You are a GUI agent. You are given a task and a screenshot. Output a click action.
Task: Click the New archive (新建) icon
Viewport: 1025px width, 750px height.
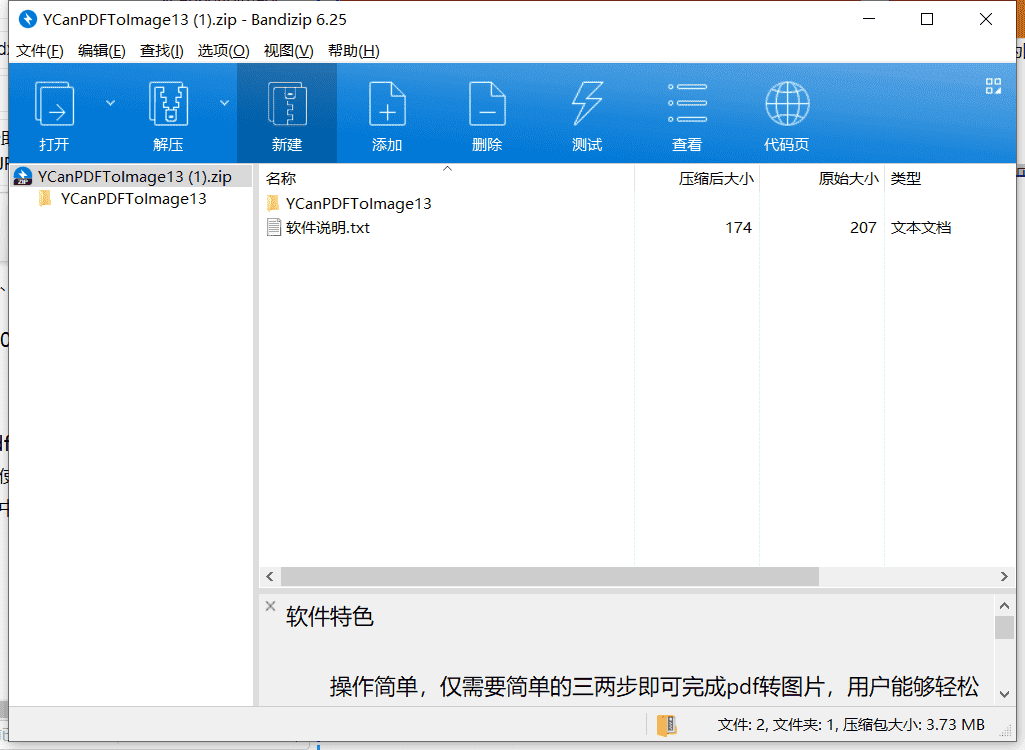pos(287,104)
